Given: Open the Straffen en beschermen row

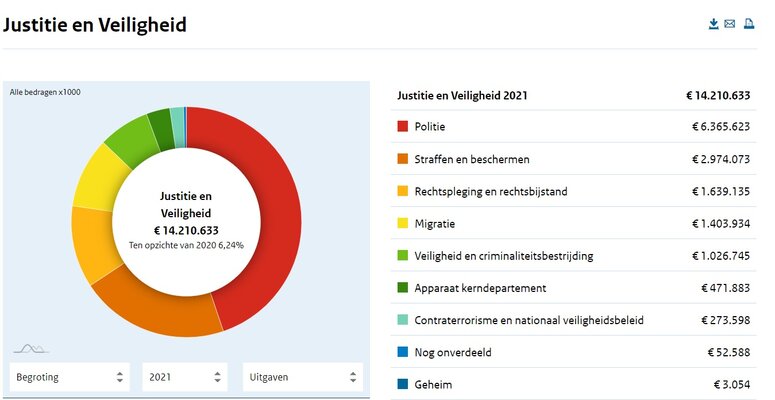Looking at the screenshot, I should 573,159.
